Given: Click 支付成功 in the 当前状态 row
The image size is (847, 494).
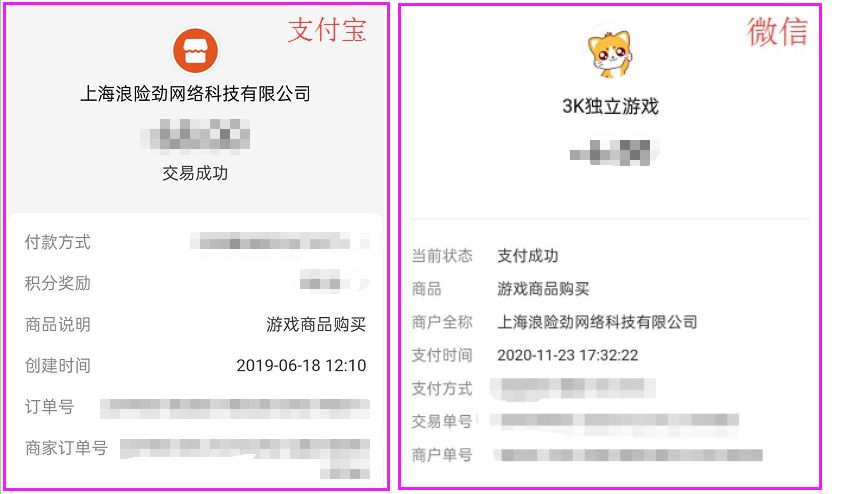Looking at the screenshot, I should (x=528, y=256).
